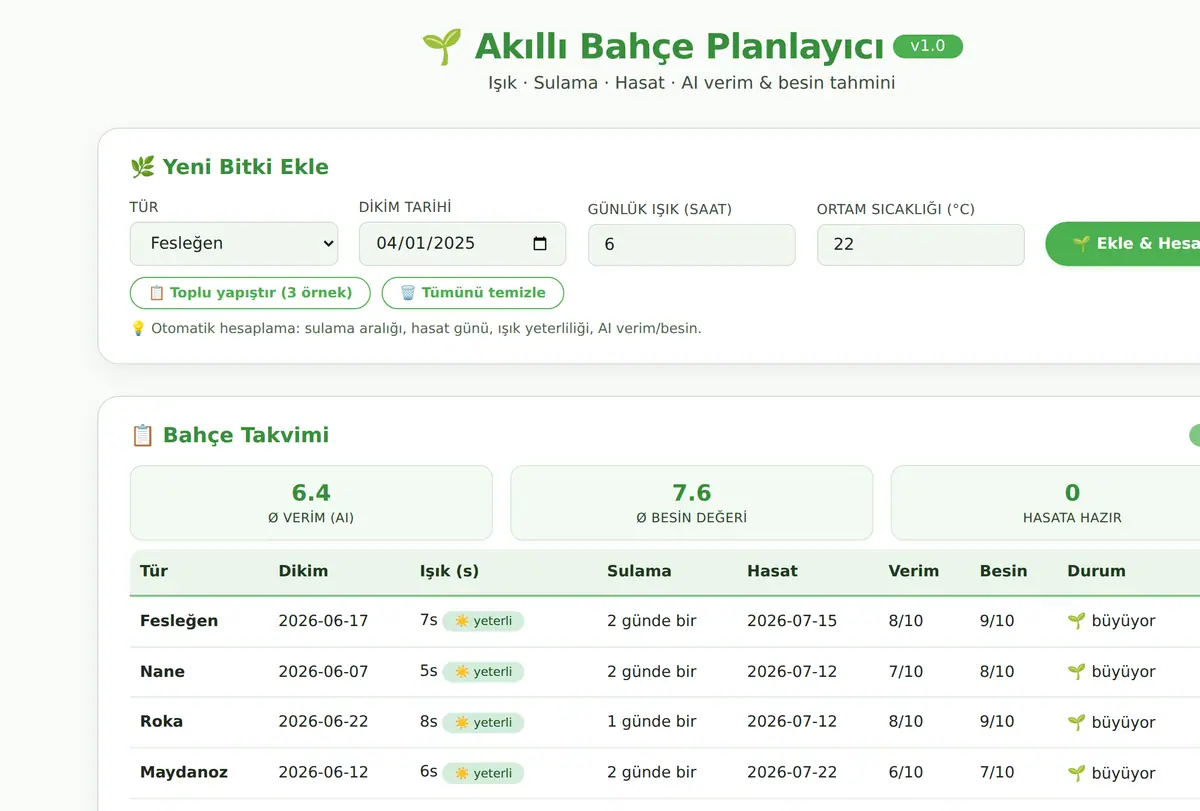Click the büyüyor status in Nane row

click(1111, 672)
